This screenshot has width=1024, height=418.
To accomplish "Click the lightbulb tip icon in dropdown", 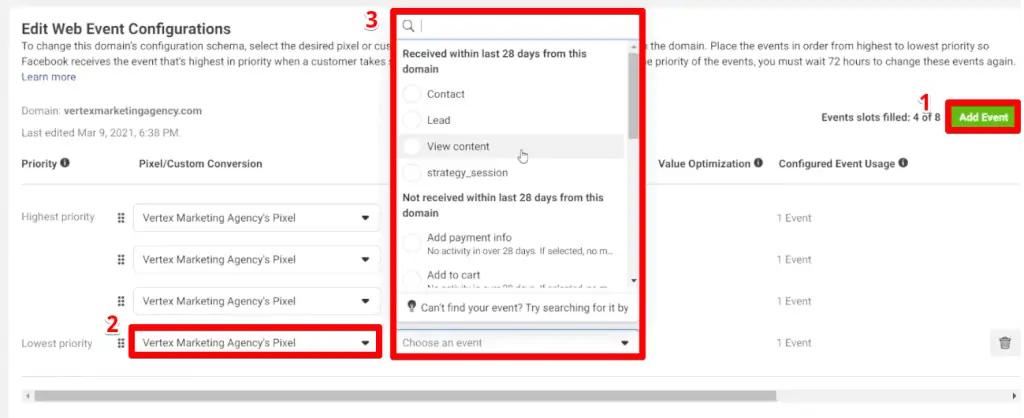I will point(411,306).
